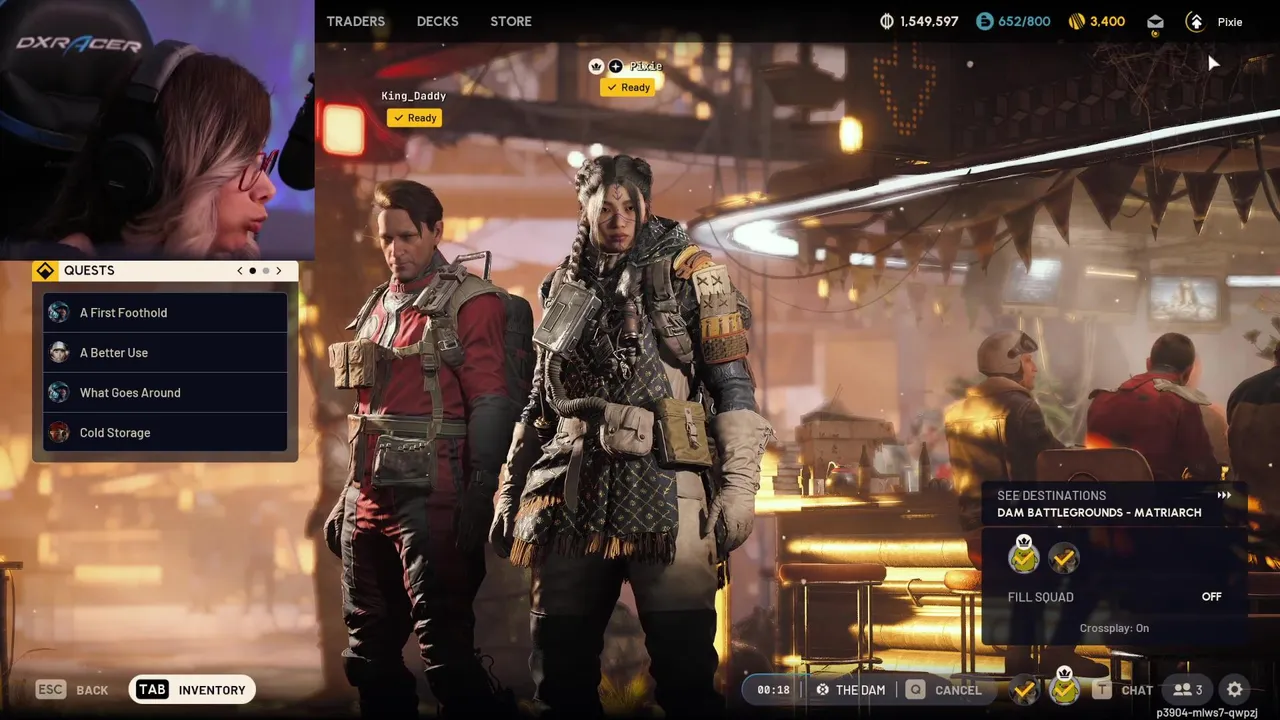Click the 00:18 matchmaking timer
Image resolution: width=1280 pixels, height=720 pixels.
click(x=773, y=690)
